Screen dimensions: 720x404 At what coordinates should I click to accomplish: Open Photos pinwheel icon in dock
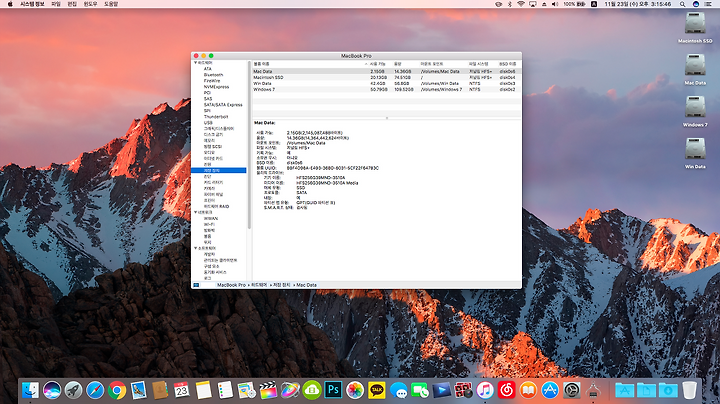coord(355,390)
